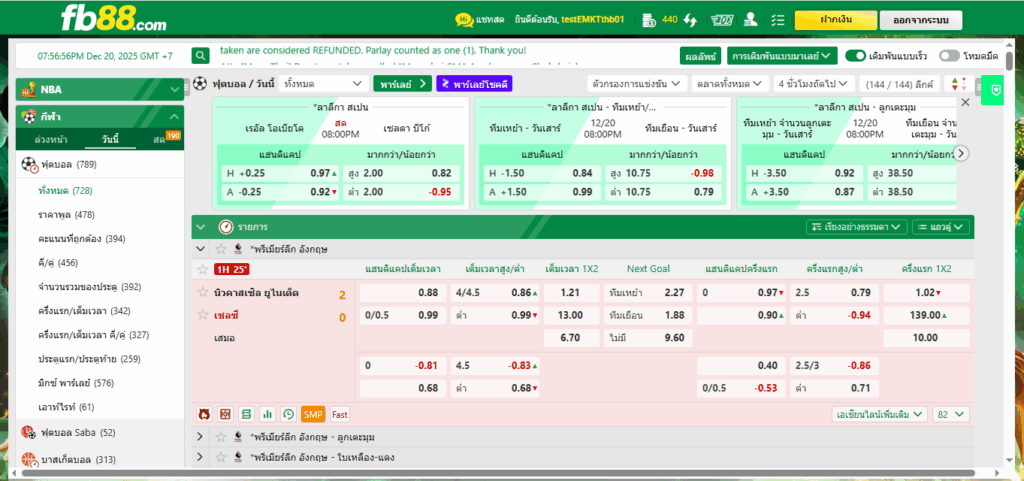The height and width of the screenshot is (481, 1024).
Task: Open บาสเก็ตบอล (313) sport
Action: click(x=100, y=459)
